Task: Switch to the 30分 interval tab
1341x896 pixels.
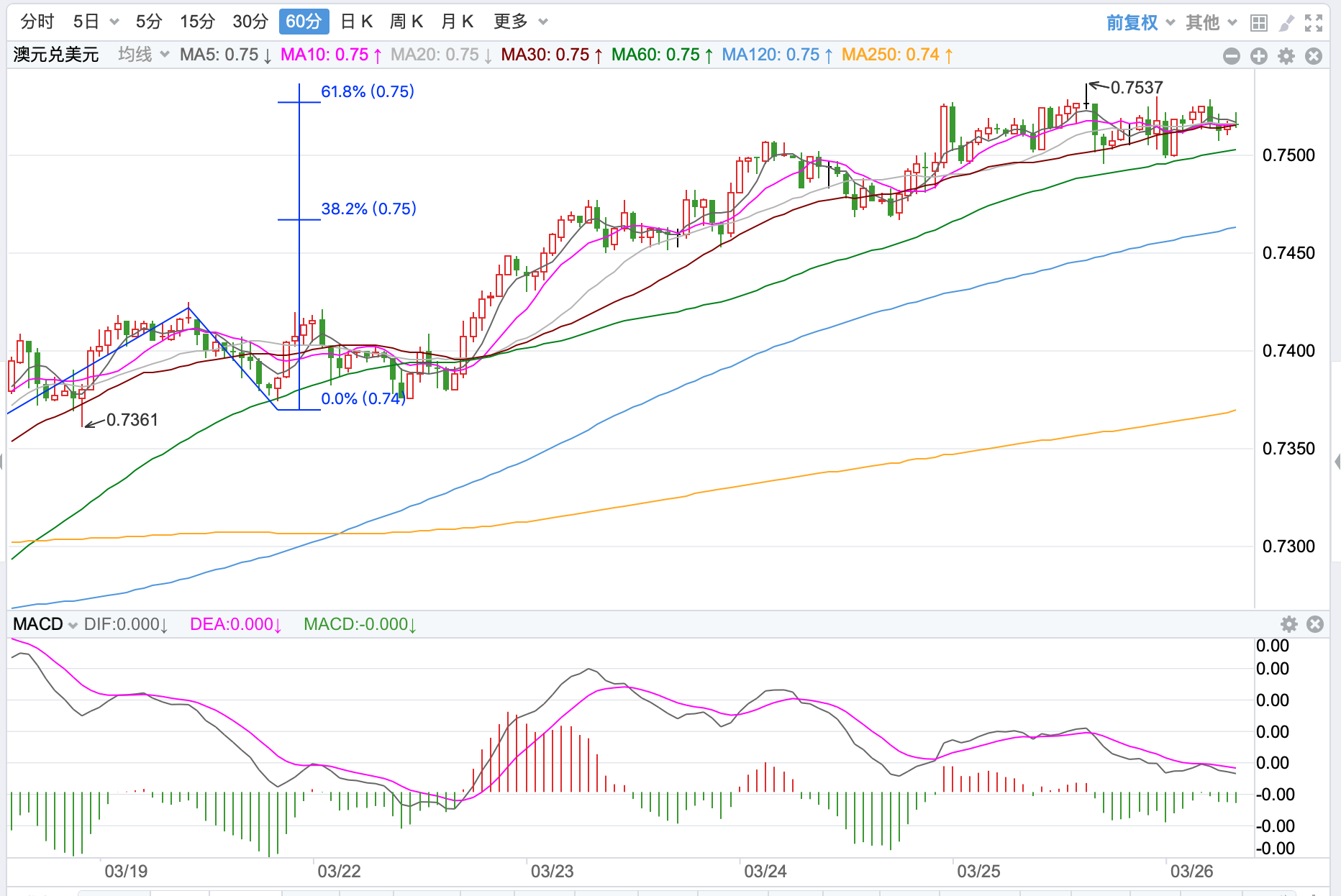Action: click(250, 22)
